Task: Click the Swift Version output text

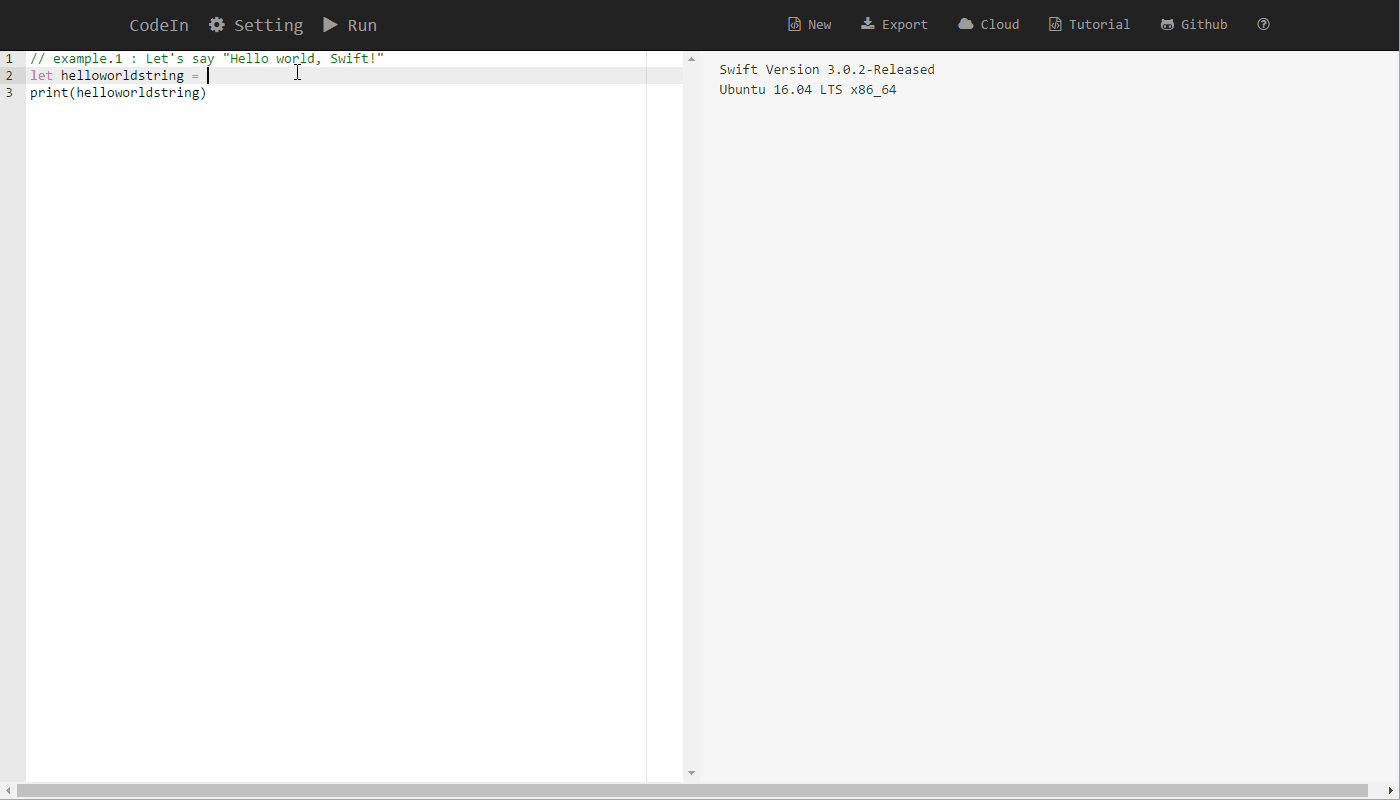Action: tap(826, 69)
